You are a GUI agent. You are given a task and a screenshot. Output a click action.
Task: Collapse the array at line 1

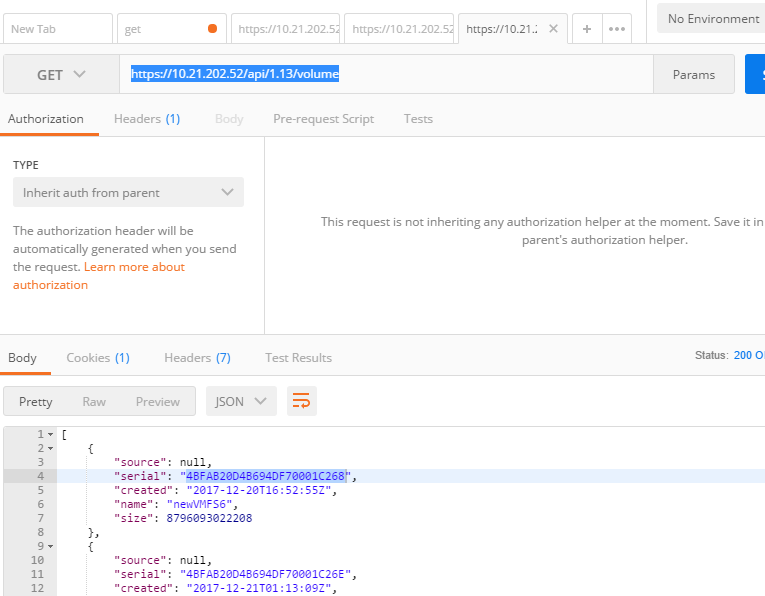pyautogui.click(x=51, y=434)
